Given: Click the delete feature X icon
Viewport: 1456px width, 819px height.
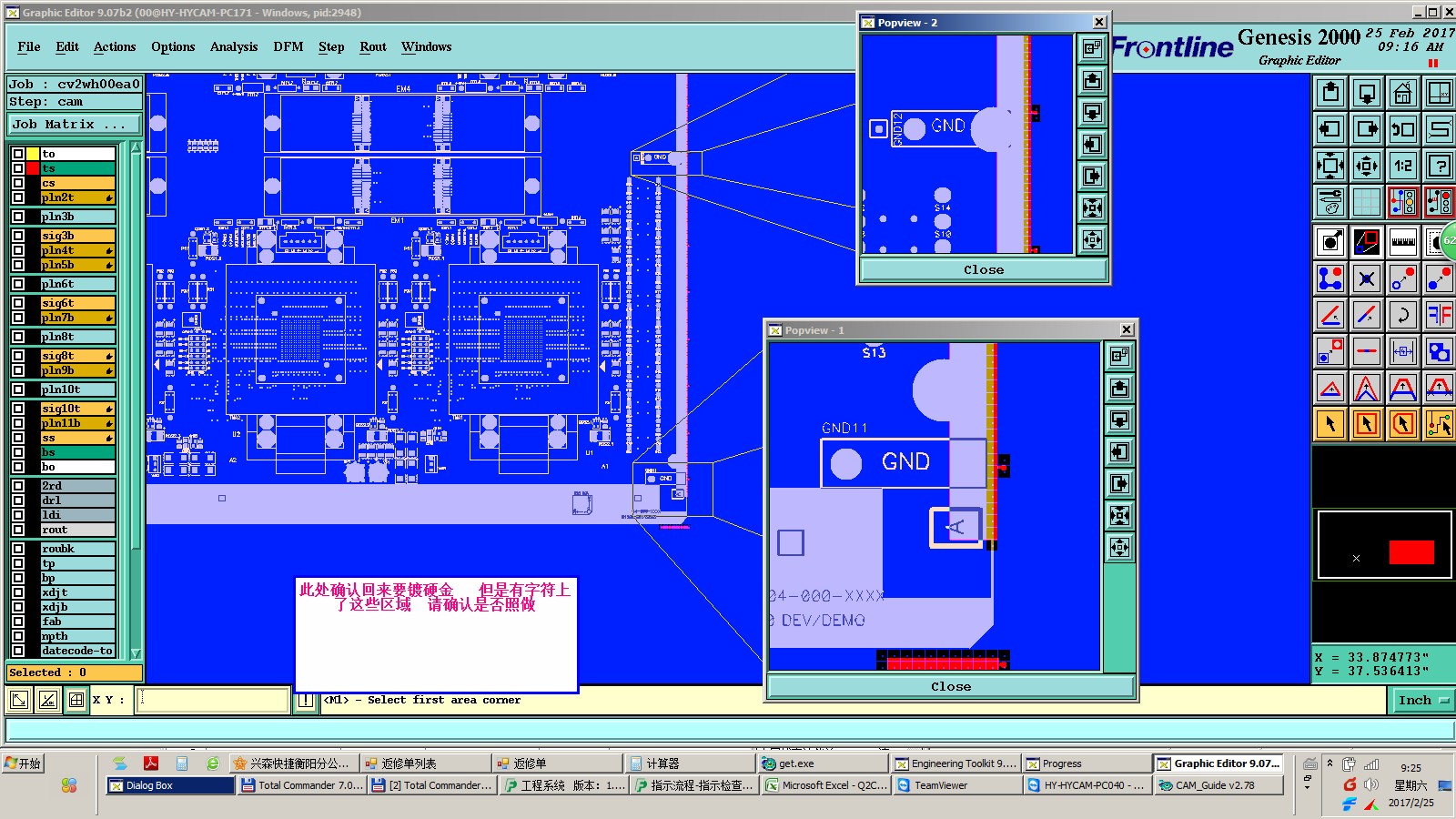Looking at the screenshot, I should pyautogui.click(x=1367, y=278).
